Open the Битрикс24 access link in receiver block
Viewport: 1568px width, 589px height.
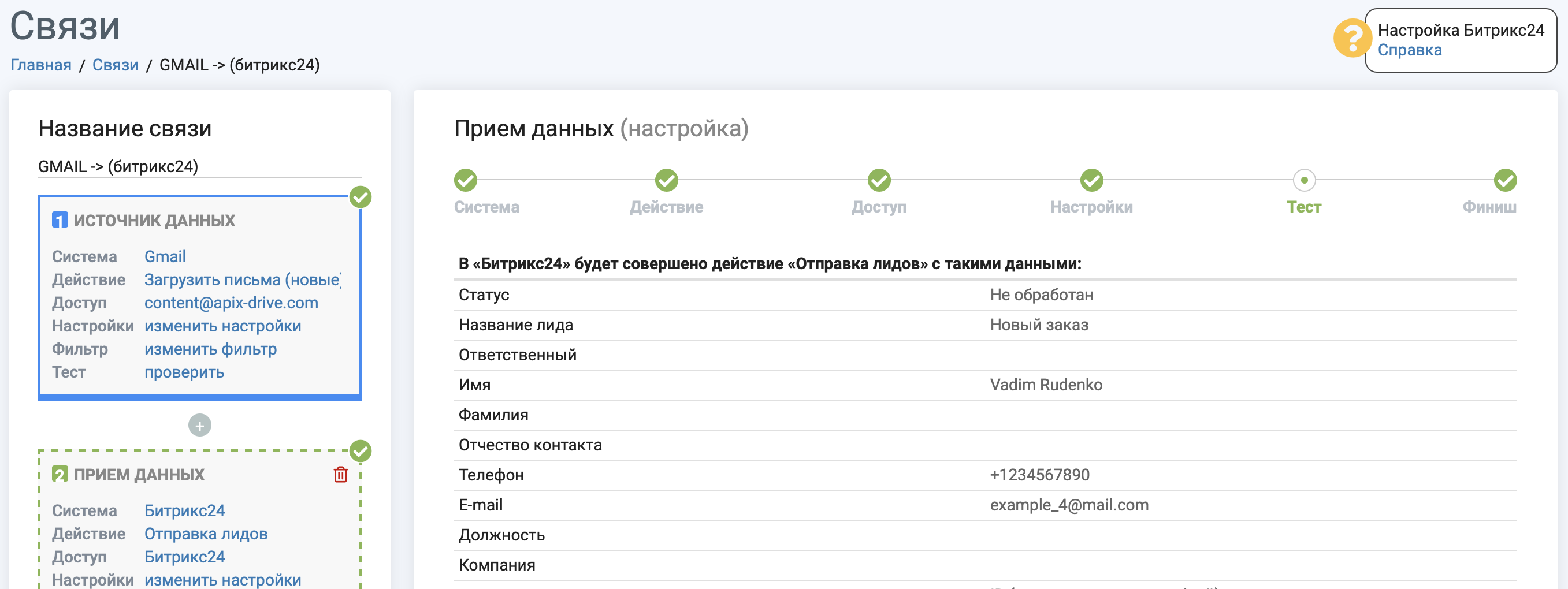(184, 557)
